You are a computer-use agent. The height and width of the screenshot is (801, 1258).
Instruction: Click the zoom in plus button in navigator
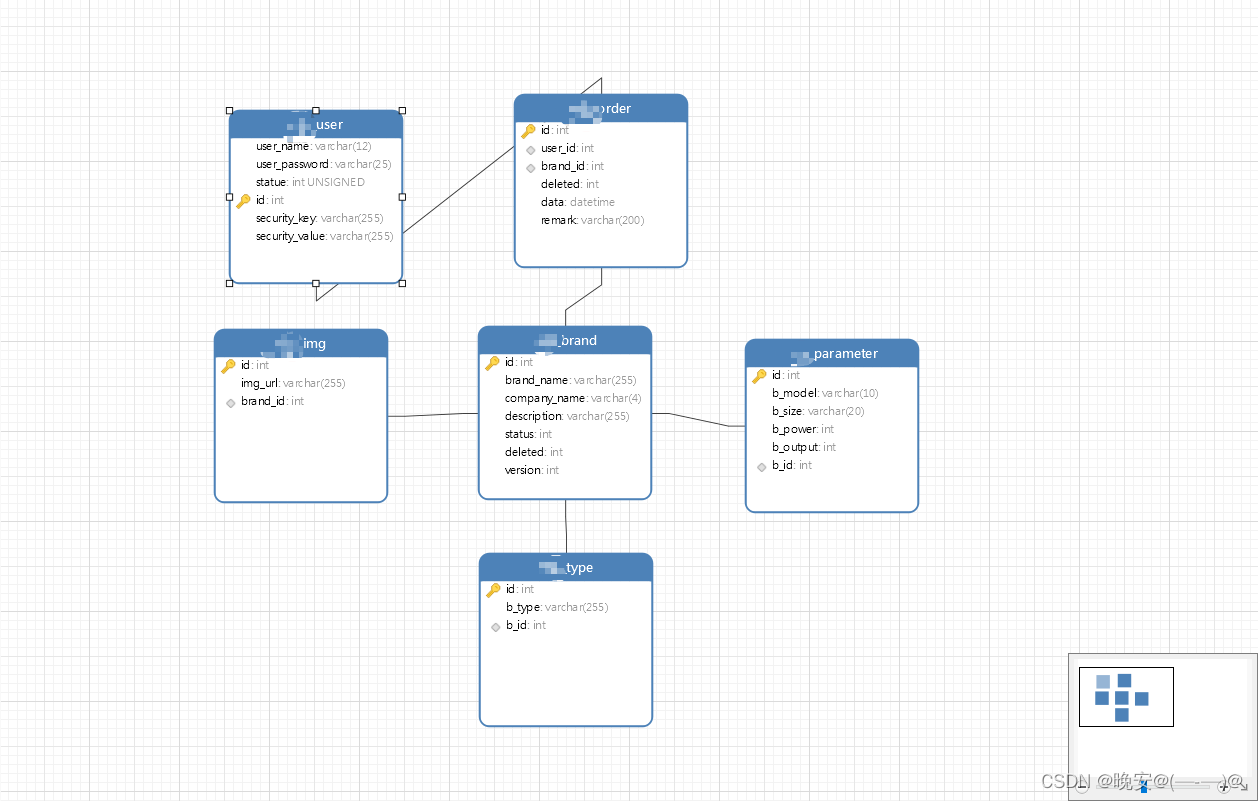click(1223, 788)
